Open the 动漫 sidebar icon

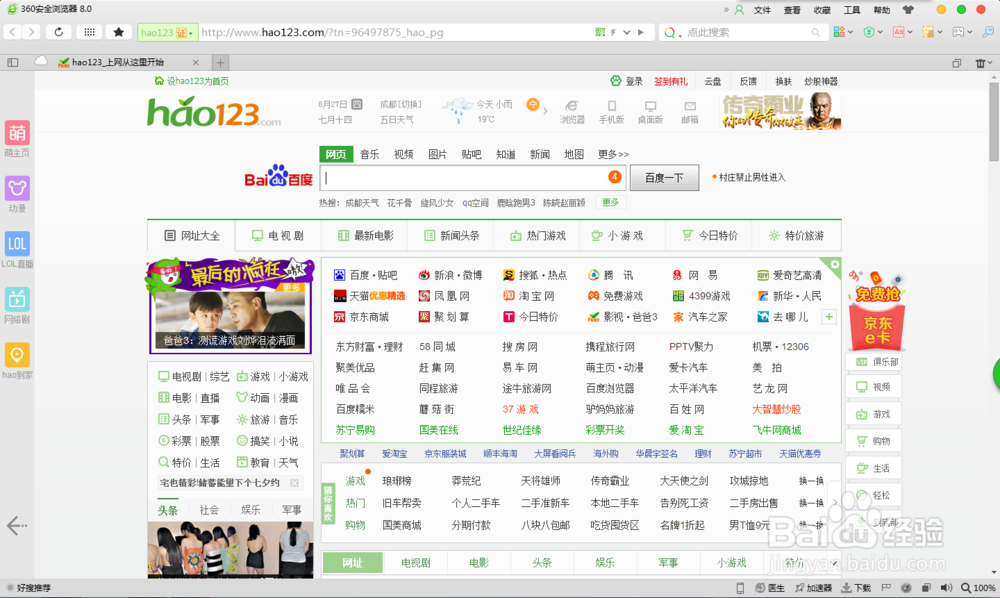coord(17,188)
